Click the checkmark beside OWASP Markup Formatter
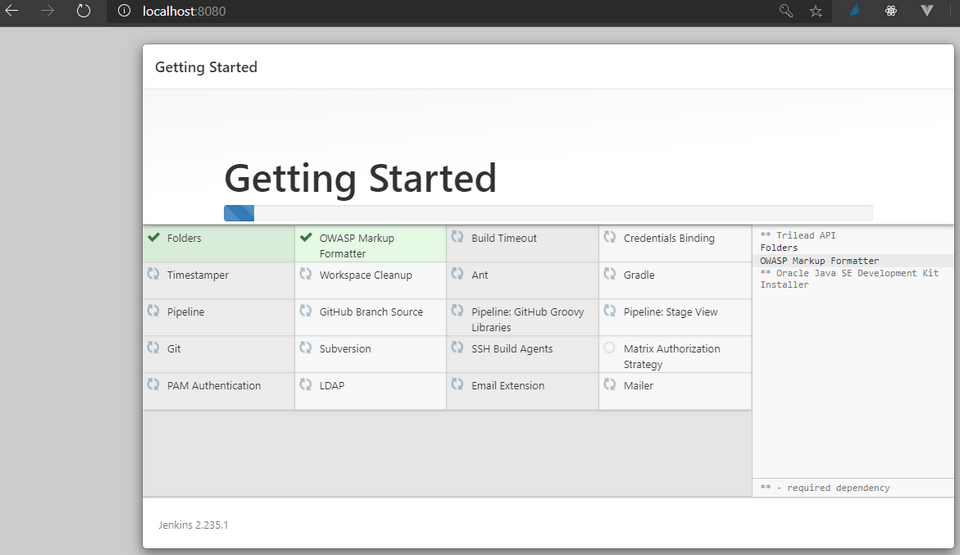This screenshot has width=960, height=555. (306, 237)
